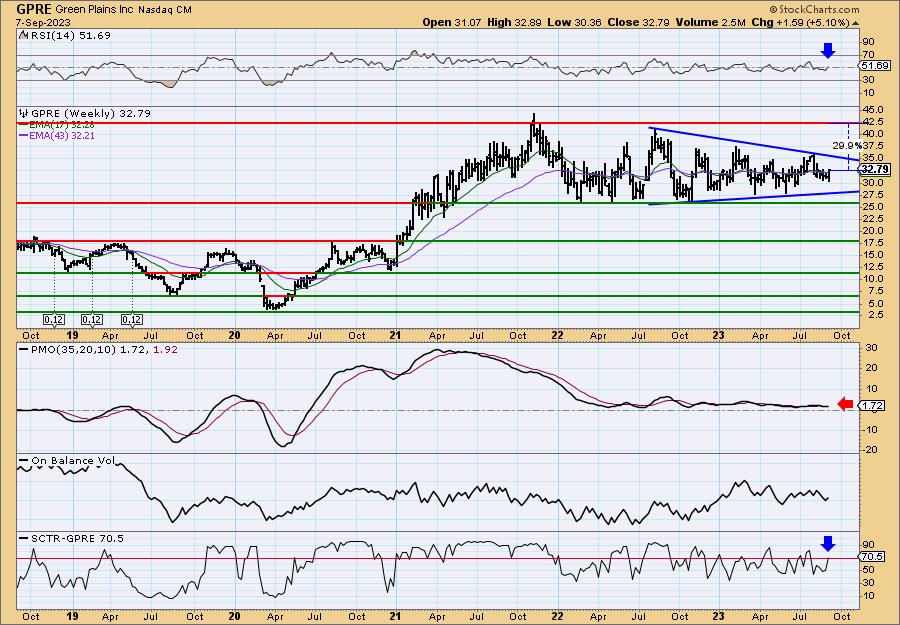900x625 pixels.
Task: Click the RSI(14) 51.69 indicator label
Action: 69,35
